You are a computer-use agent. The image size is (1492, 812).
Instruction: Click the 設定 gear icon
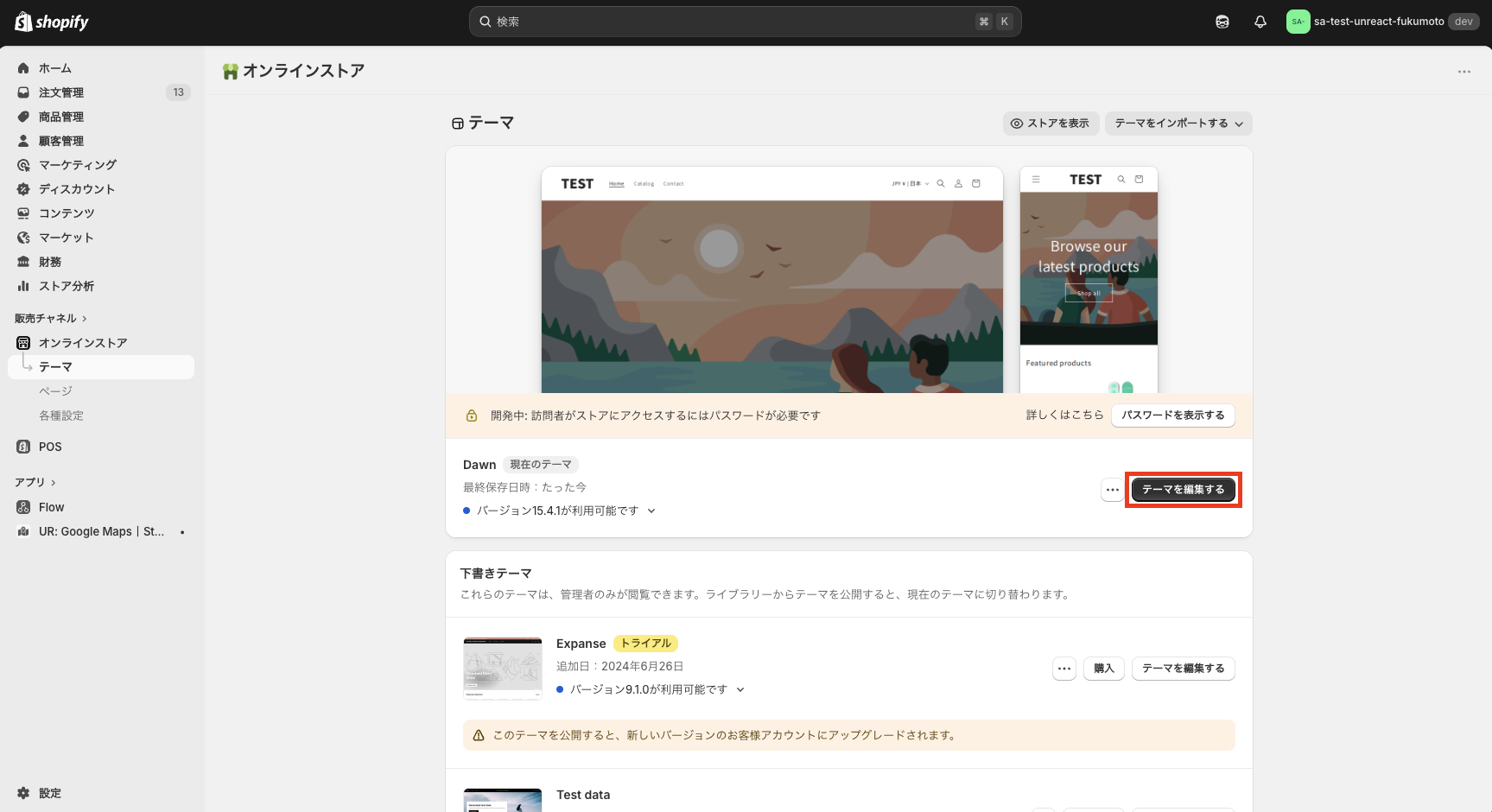(x=23, y=793)
